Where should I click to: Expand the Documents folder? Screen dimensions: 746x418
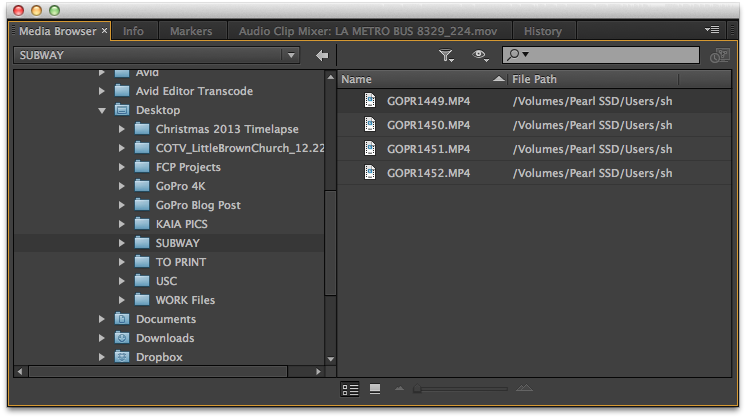click(x=101, y=319)
